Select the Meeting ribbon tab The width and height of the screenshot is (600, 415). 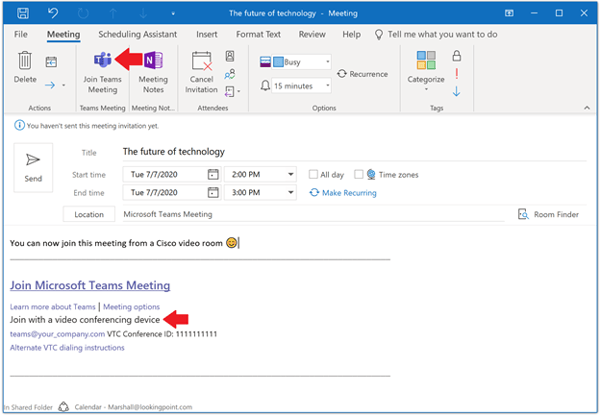(64, 34)
